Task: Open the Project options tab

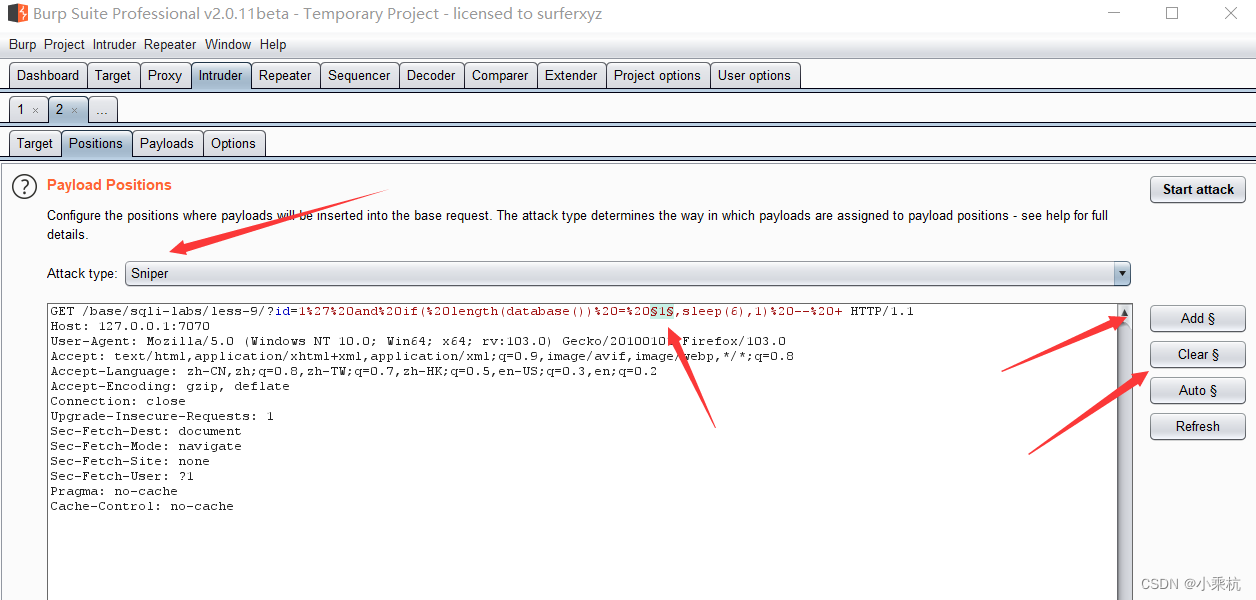Action: [x=657, y=75]
